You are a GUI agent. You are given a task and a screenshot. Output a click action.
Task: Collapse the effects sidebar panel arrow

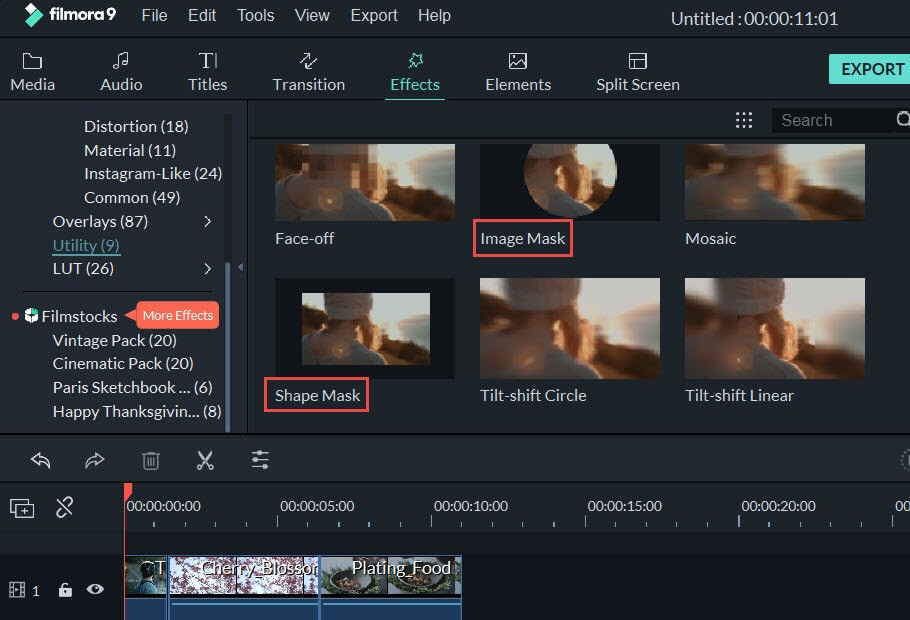point(240,267)
